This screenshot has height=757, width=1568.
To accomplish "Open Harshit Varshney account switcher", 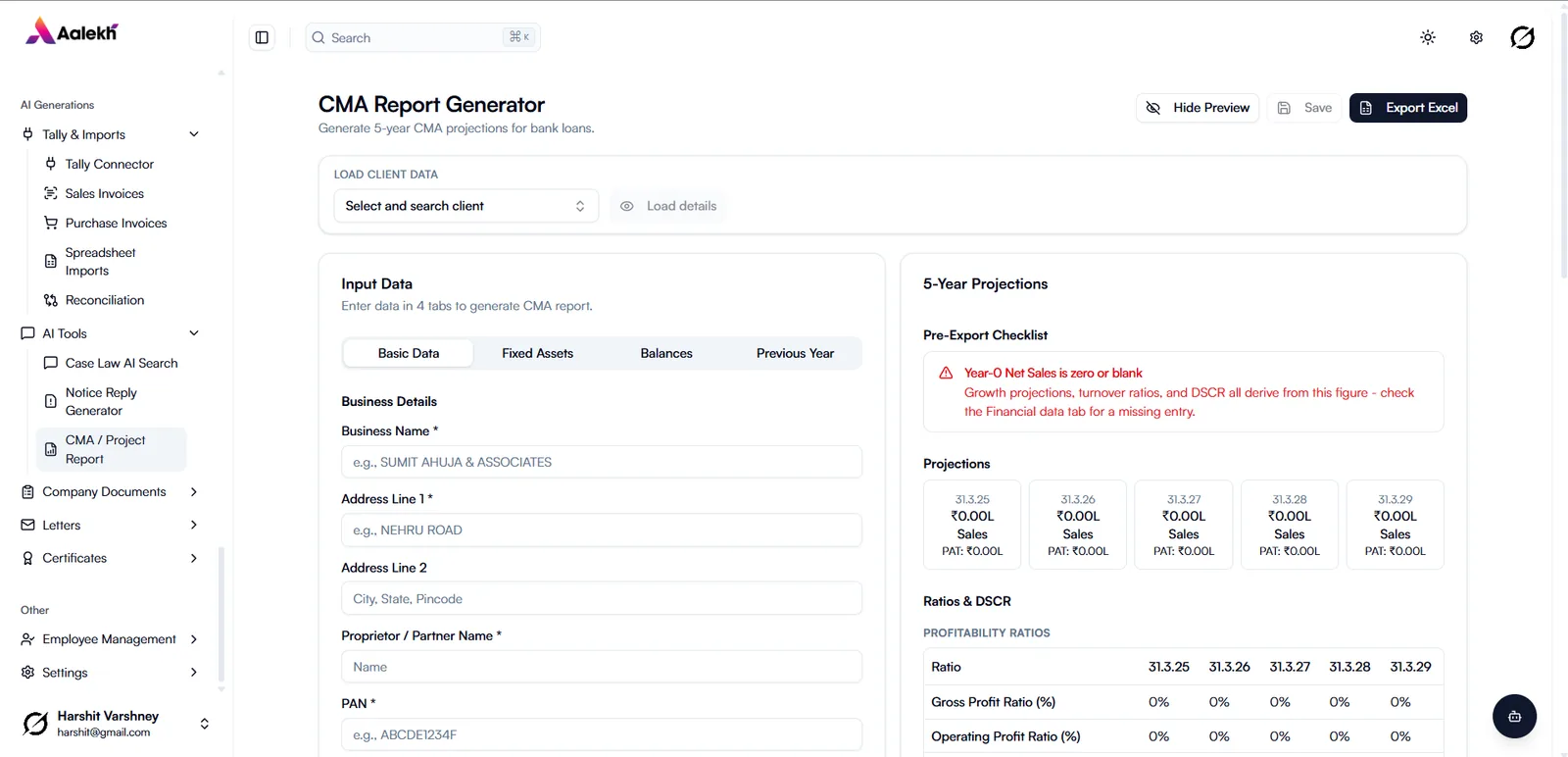I will (116, 724).
